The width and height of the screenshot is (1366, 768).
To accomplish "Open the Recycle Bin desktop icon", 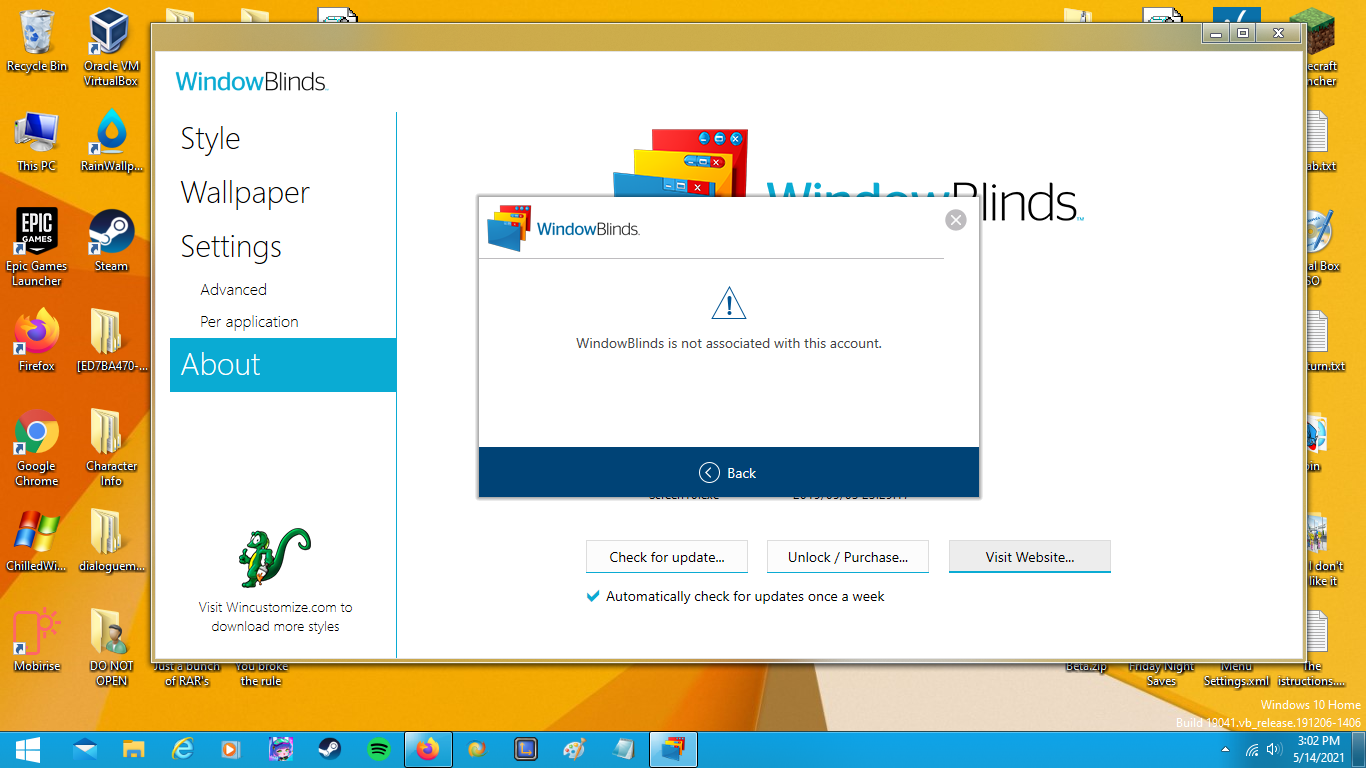I will point(37,42).
